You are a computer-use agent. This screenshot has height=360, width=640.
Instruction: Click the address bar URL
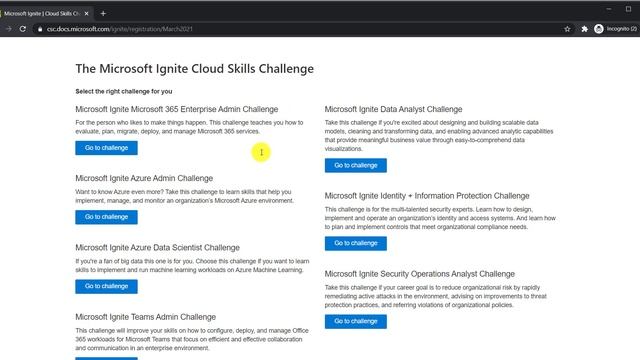pos(120,29)
